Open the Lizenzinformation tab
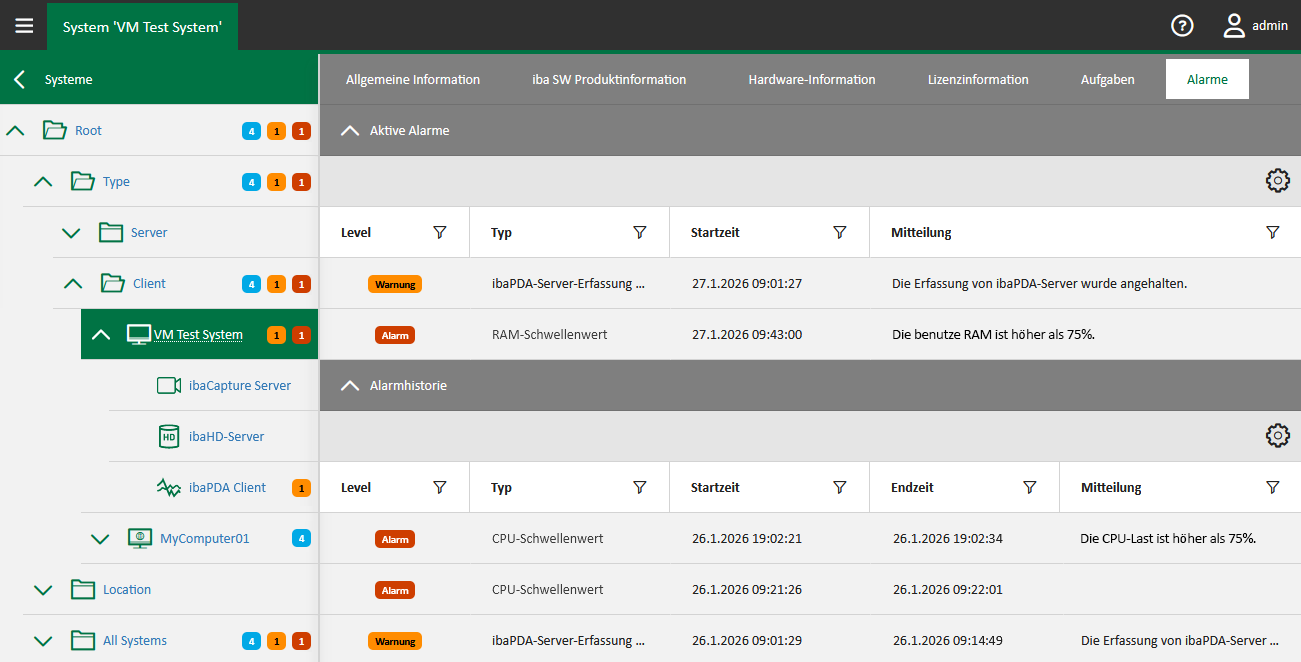 [977, 79]
